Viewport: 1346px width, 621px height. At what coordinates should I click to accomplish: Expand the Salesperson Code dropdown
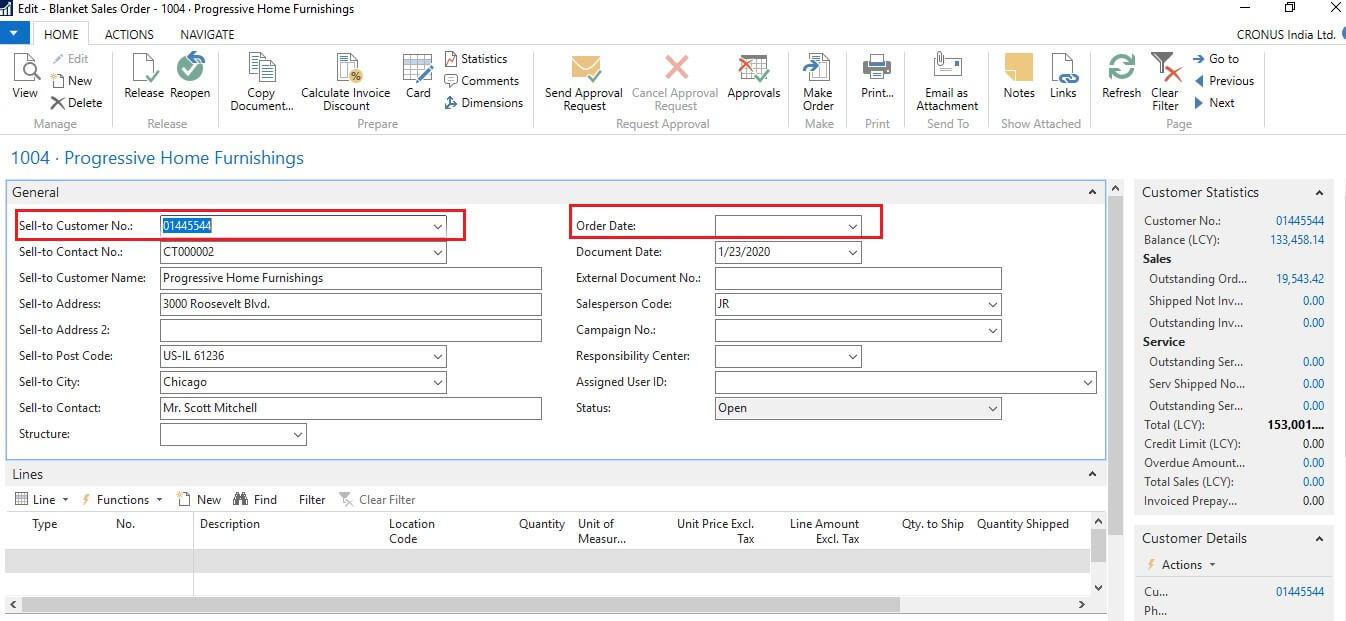pyautogui.click(x=992, y=304)
